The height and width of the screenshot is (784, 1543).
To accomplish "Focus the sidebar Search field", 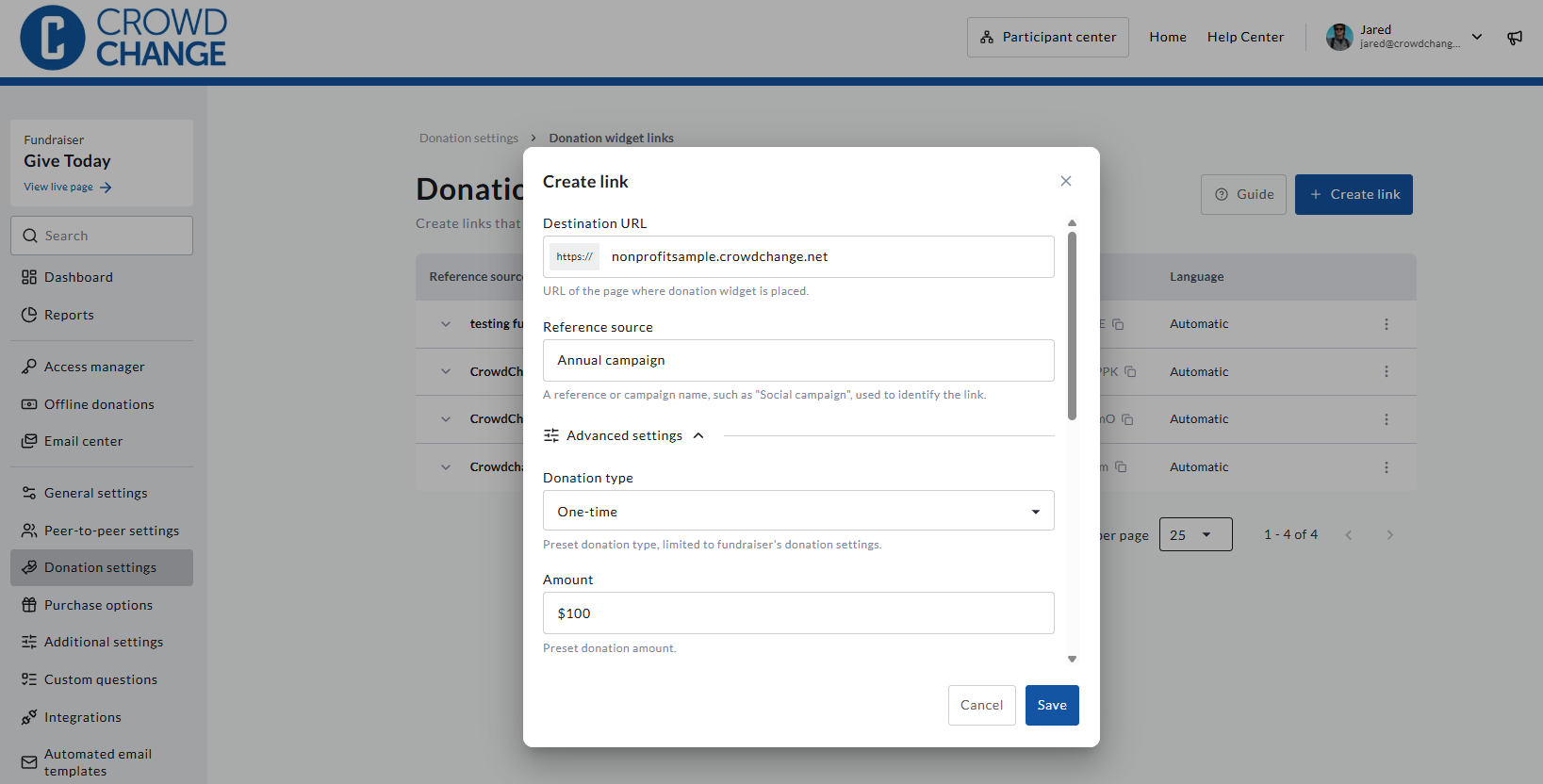I will [x=102, y=236].
